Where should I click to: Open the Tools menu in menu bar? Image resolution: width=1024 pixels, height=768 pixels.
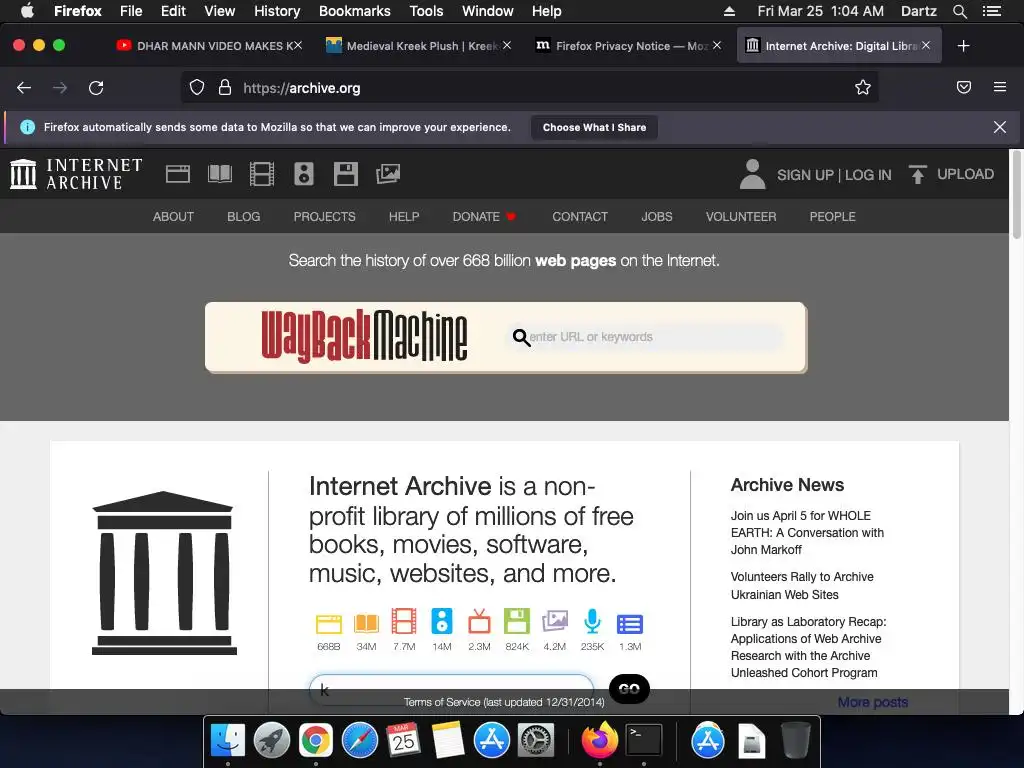click(x=426, y=11)
